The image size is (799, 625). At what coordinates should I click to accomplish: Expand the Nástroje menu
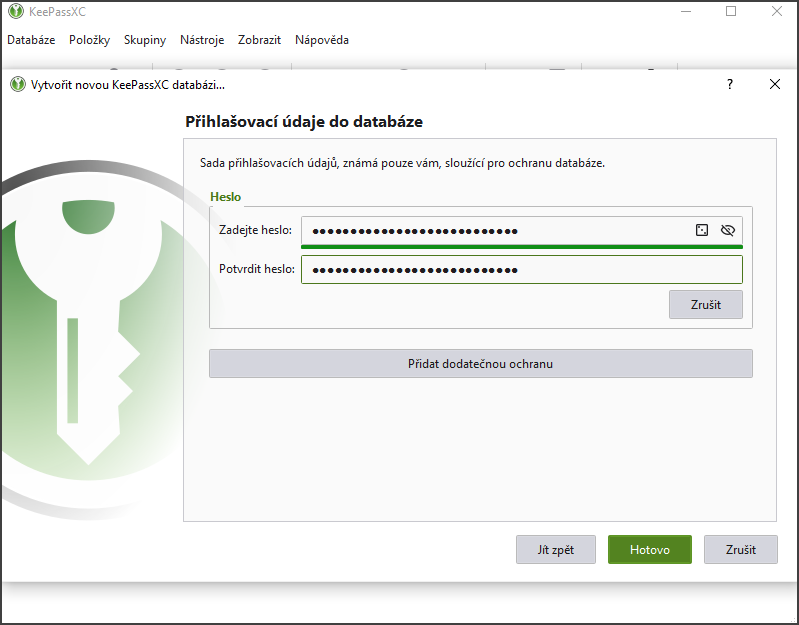click(202, 40)
